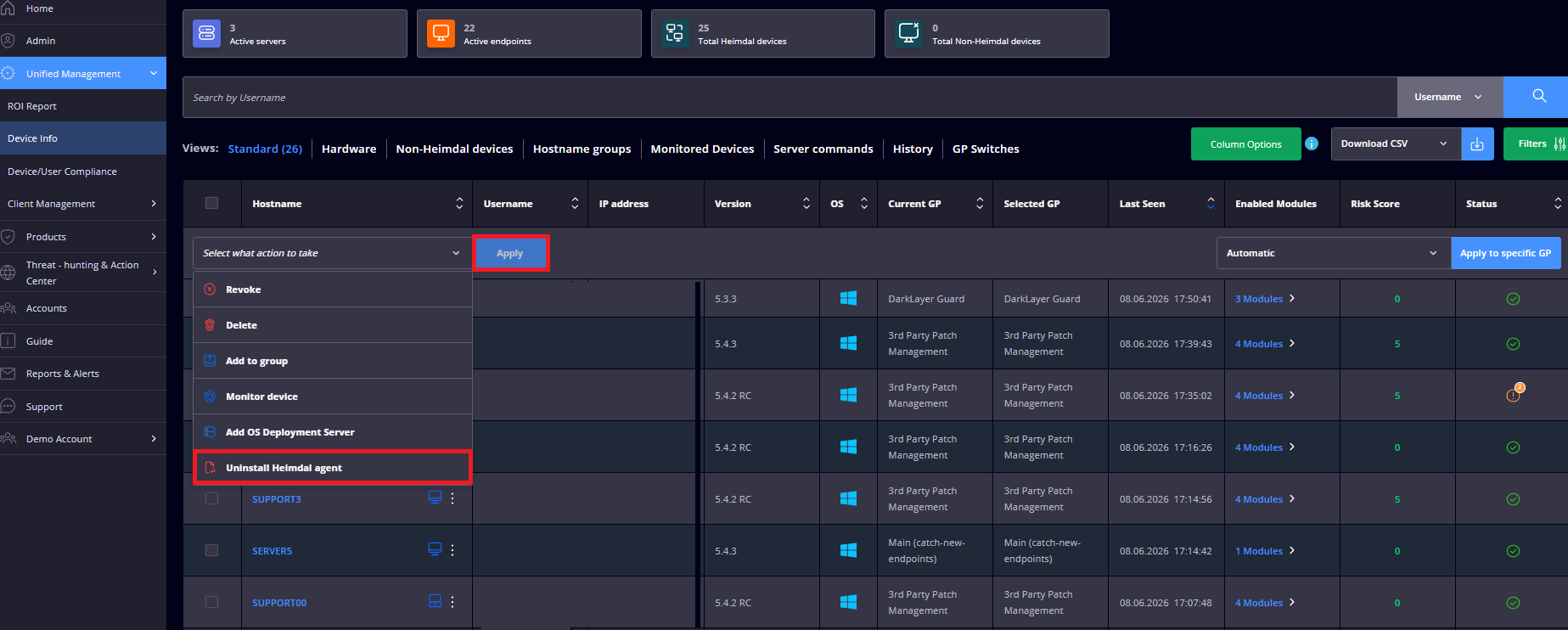The height and width of the screenshot is (630, 1568).
Task: Click the Active endpoints monitor icon
Action: pos(441,34)
